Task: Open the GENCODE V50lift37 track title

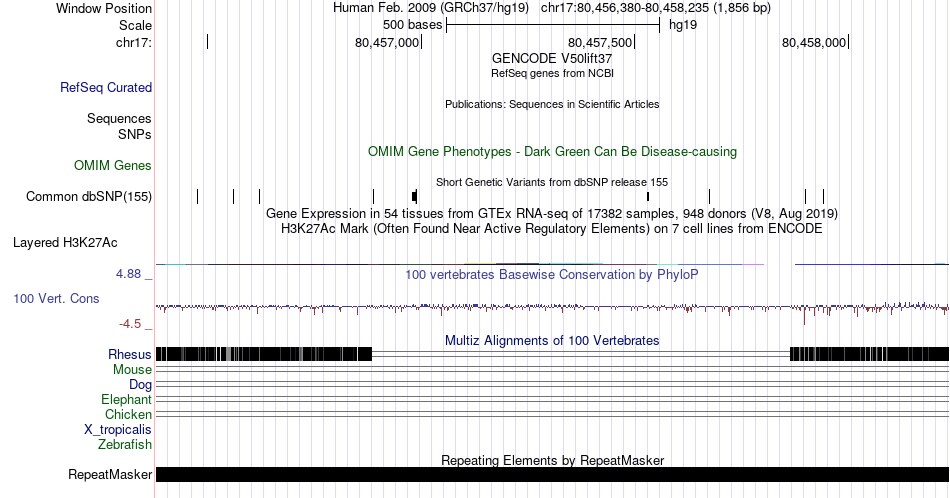Action: point(552,58)
